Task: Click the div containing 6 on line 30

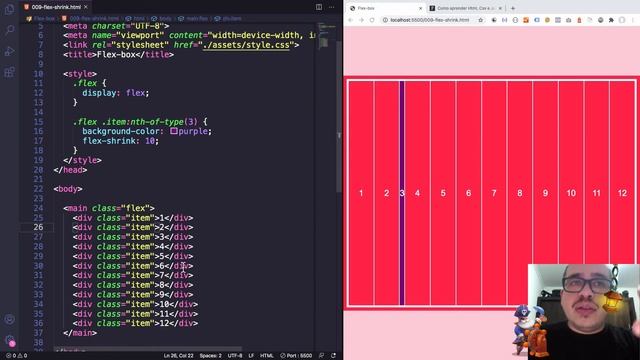Action: click(133, 266)
